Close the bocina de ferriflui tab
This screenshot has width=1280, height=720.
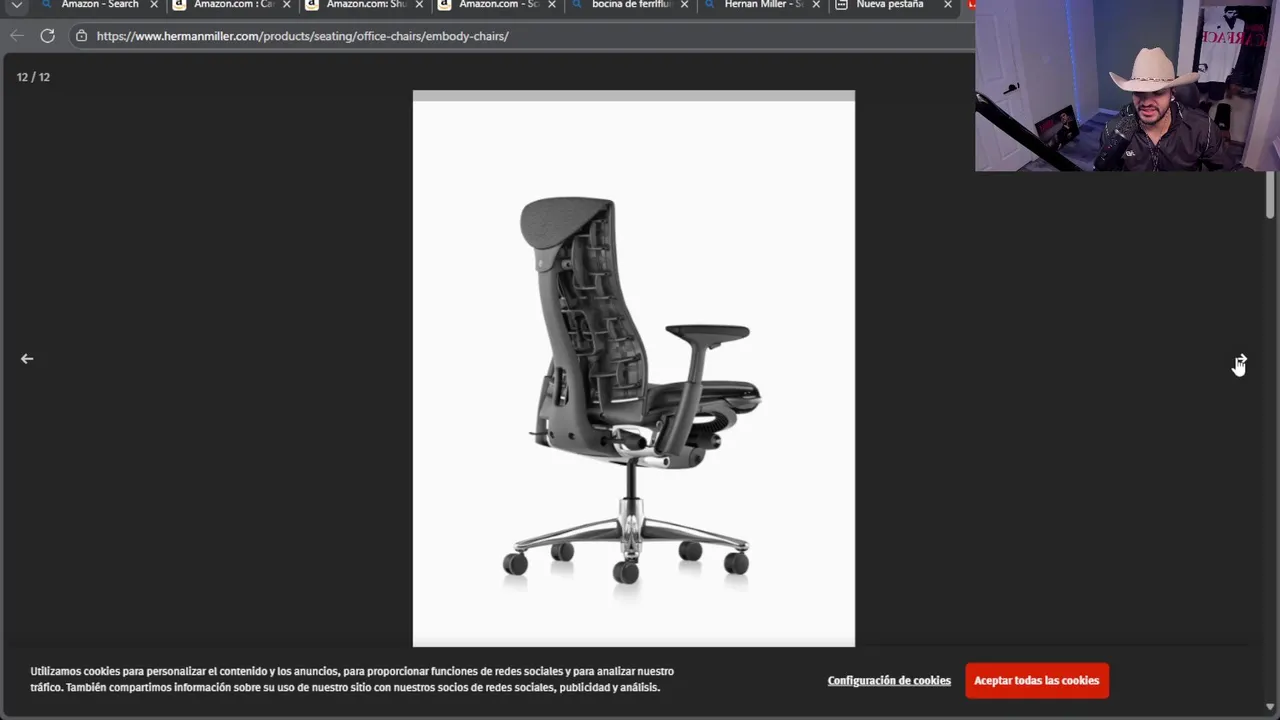[685, 5]
